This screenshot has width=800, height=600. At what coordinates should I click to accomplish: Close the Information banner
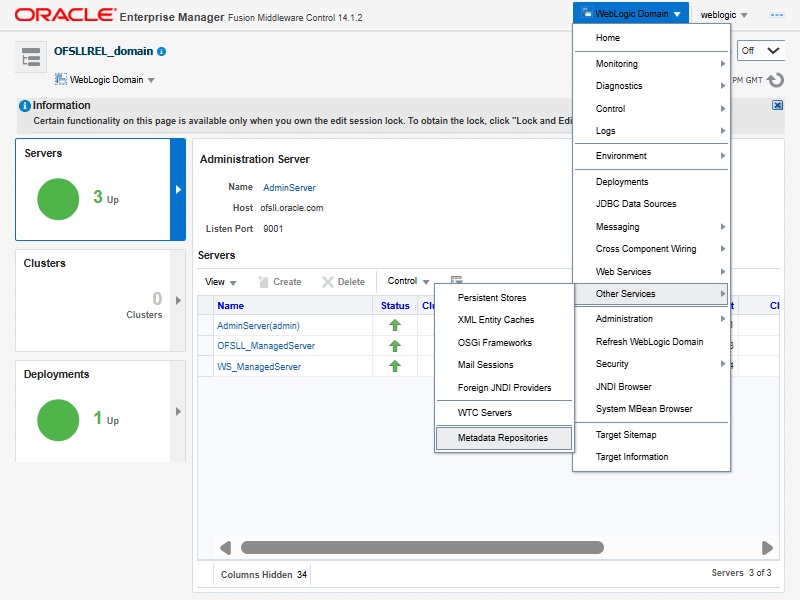pyautogui.click(x=777, y=105)
